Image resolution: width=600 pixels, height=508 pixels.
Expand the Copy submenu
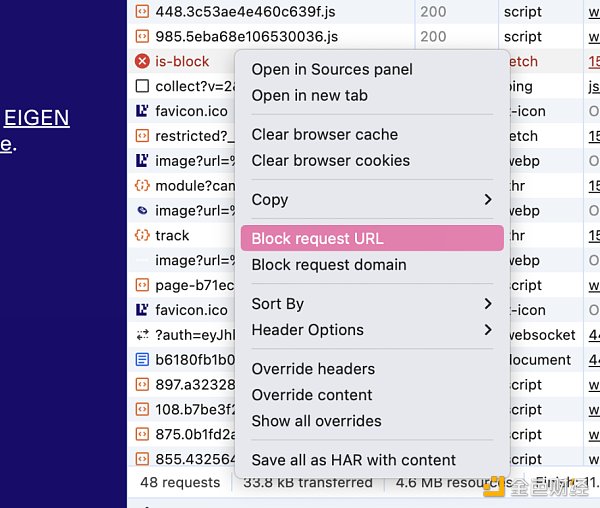tap(371, 200)
